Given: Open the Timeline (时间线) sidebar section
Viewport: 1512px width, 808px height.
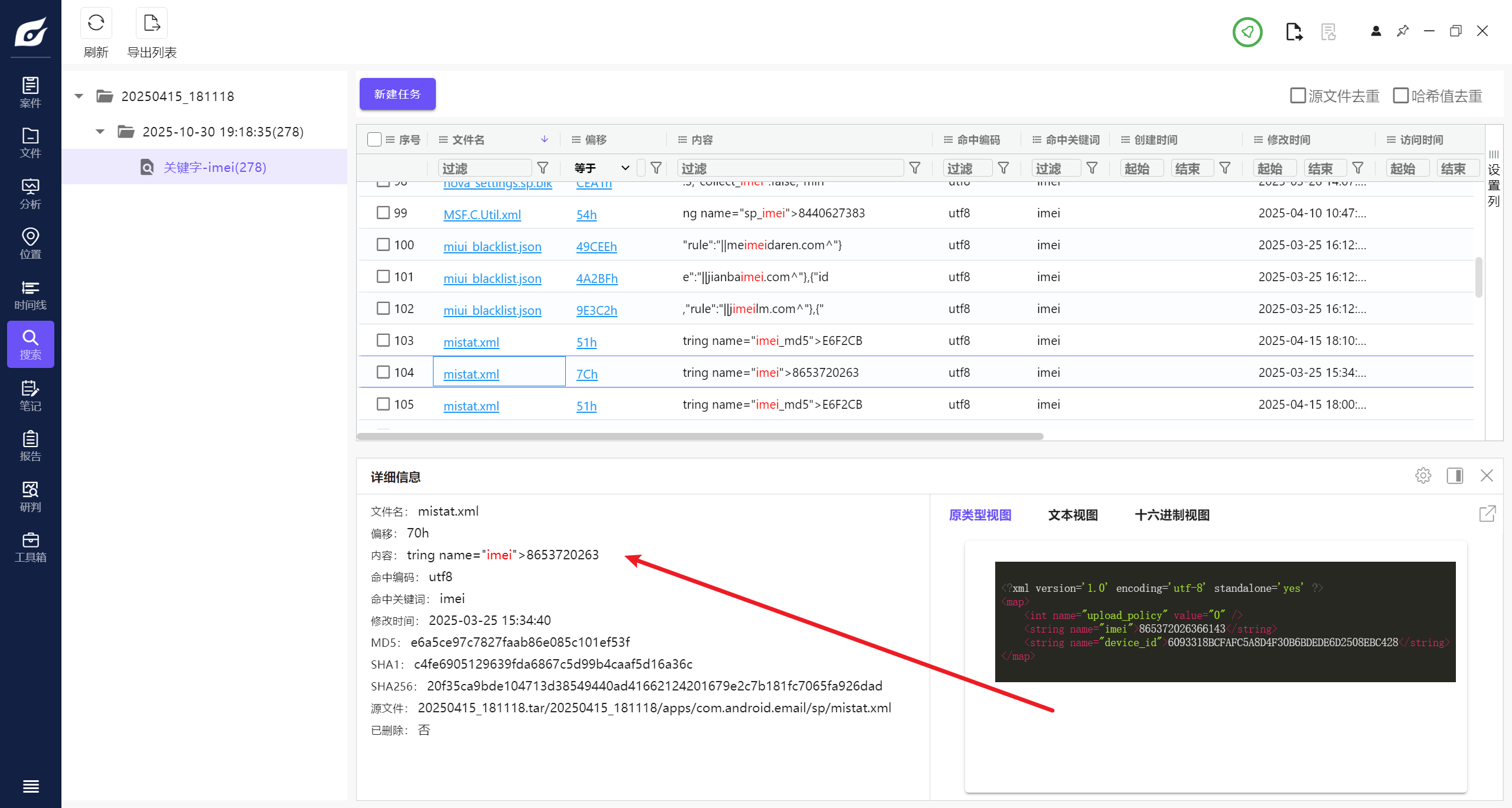Looking at the screenshot, I should click(x=30, y=295).
